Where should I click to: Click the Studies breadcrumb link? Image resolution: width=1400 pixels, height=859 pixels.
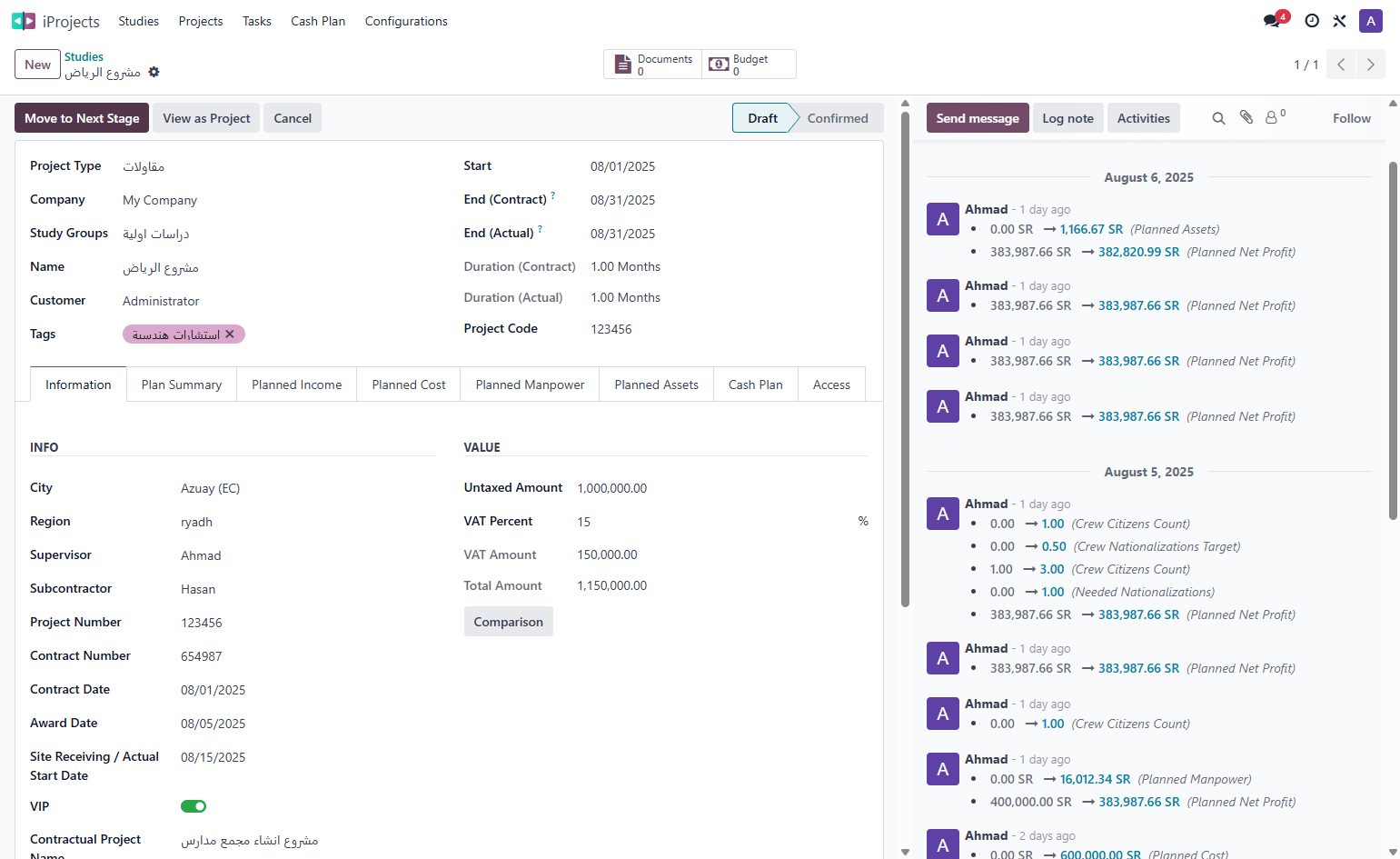point(84,56)
